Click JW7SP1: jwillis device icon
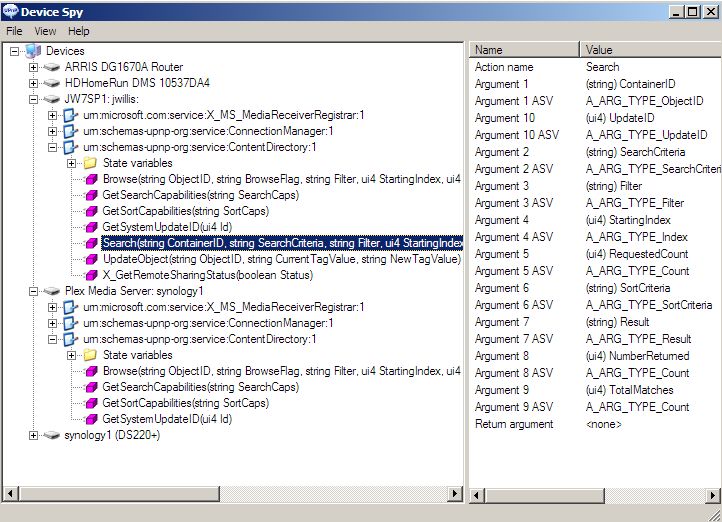The width and height of the screenshot is (722, 522). click(x=52, y=99)
